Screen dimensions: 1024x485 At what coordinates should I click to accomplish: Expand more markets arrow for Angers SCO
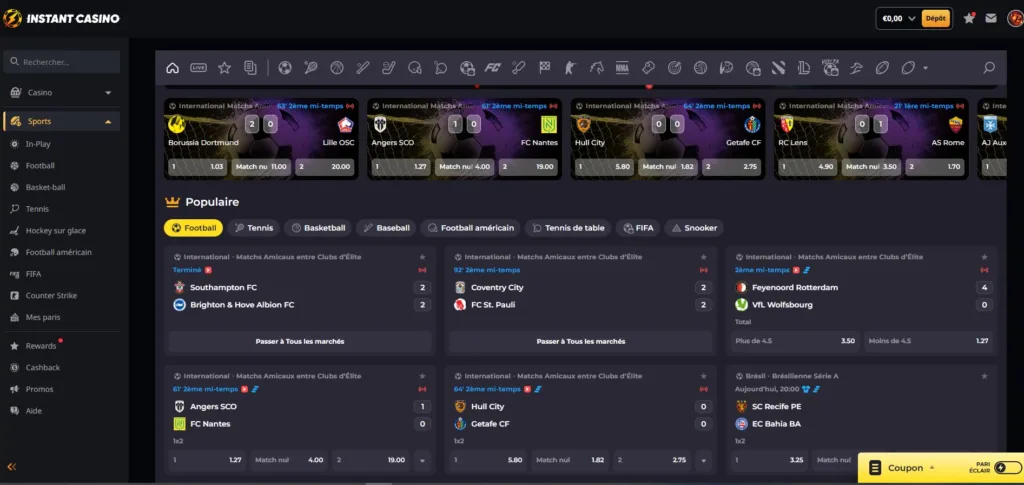tap(423, 460)
